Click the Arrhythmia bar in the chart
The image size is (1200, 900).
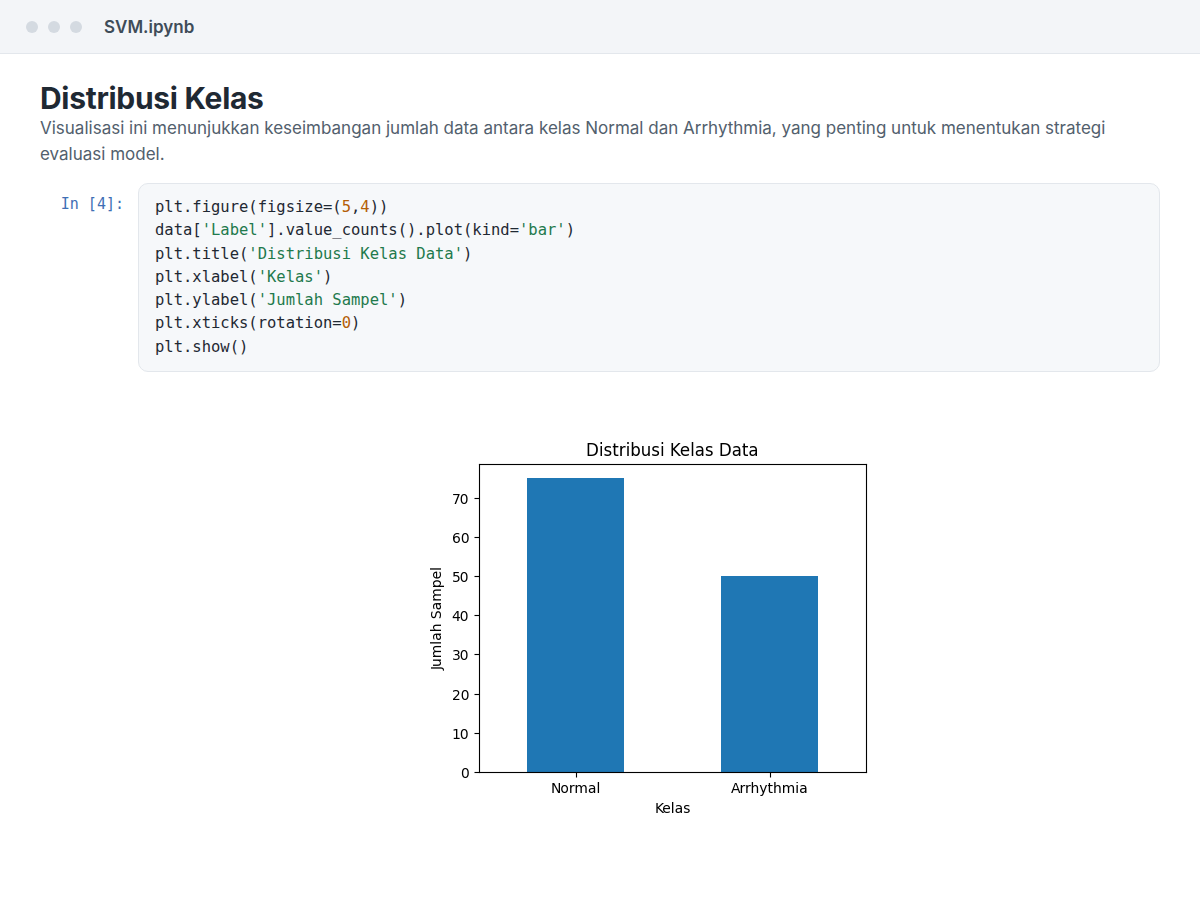click(x=769, y=674)
